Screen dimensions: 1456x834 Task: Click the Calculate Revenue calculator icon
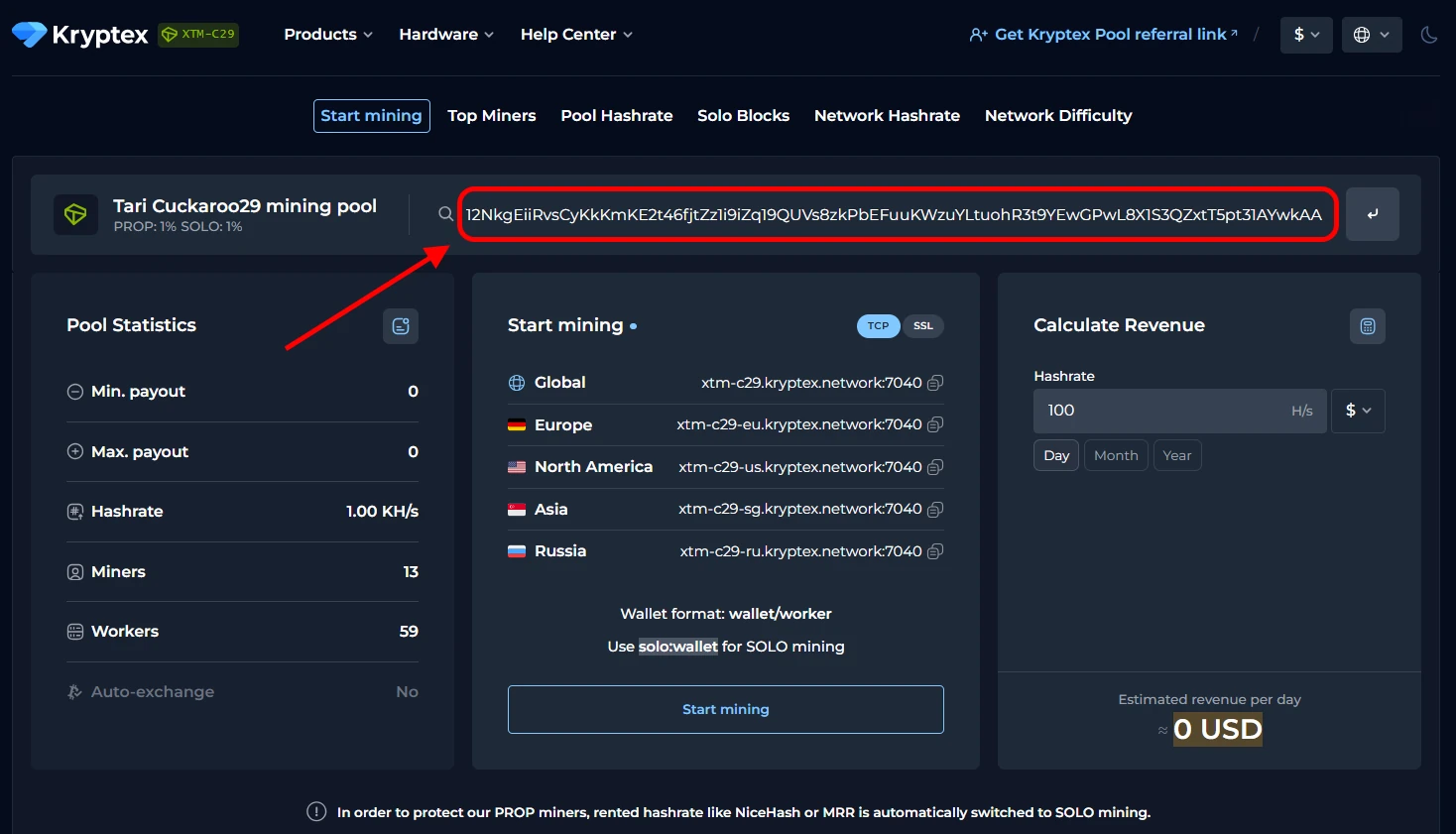point(1367,326)
